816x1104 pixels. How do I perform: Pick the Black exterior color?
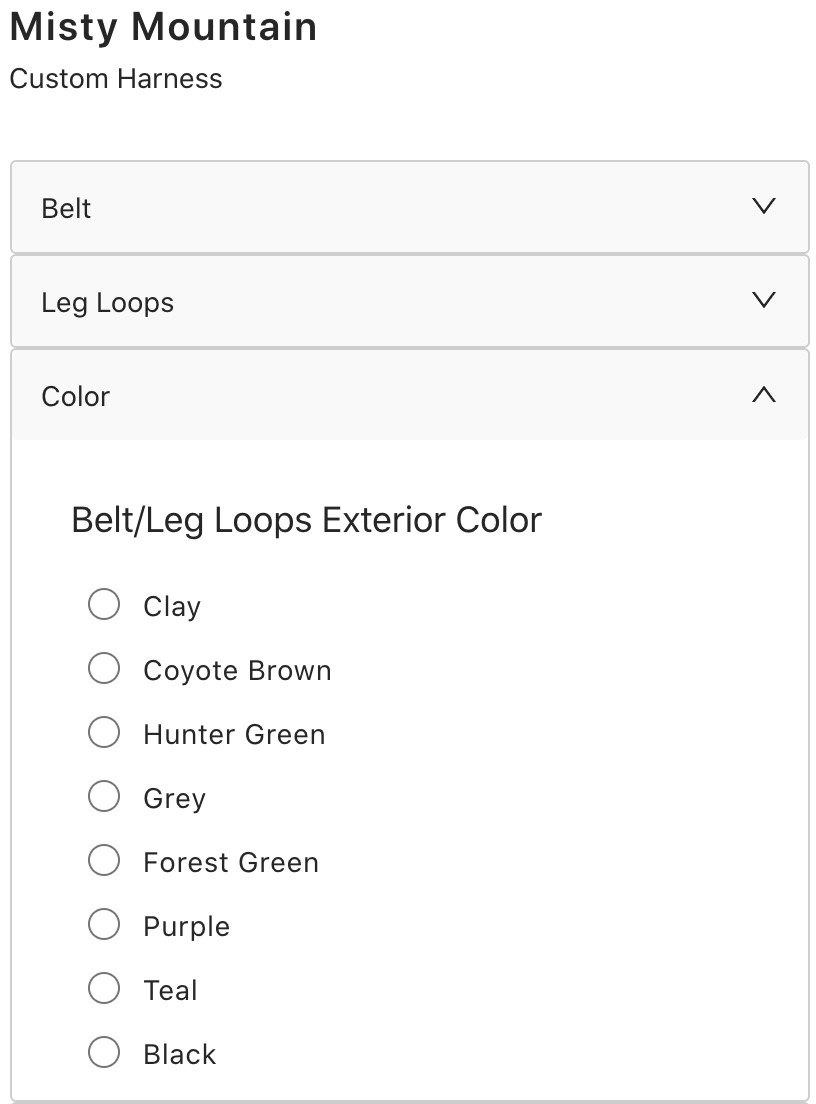(x=104, y=1052)
